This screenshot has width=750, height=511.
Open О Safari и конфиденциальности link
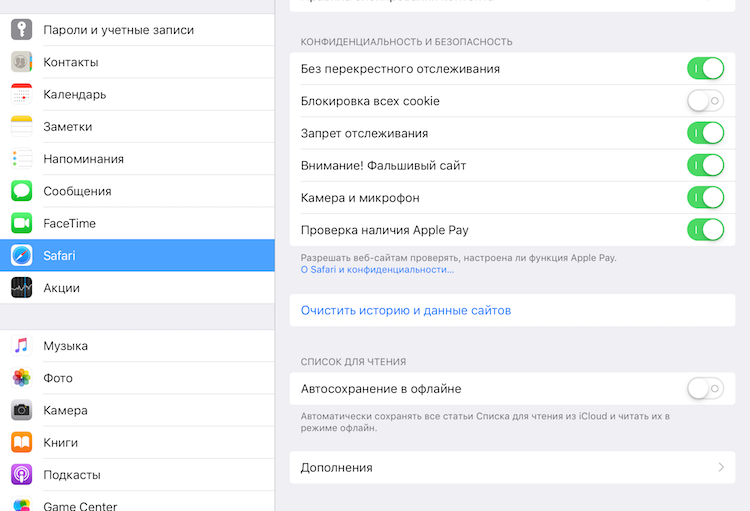pyautogui.click(x=377, y=270)
